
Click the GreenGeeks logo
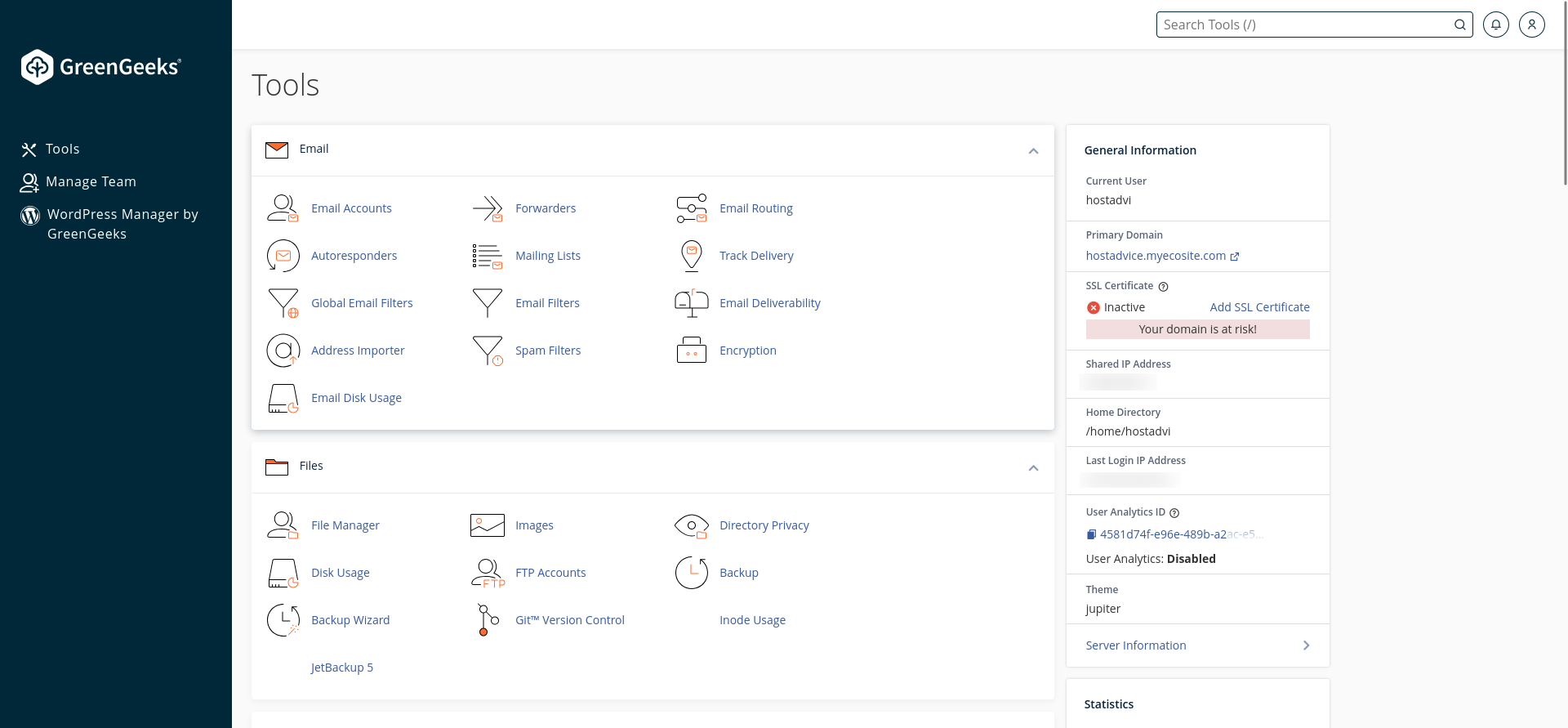coord(101,67)
